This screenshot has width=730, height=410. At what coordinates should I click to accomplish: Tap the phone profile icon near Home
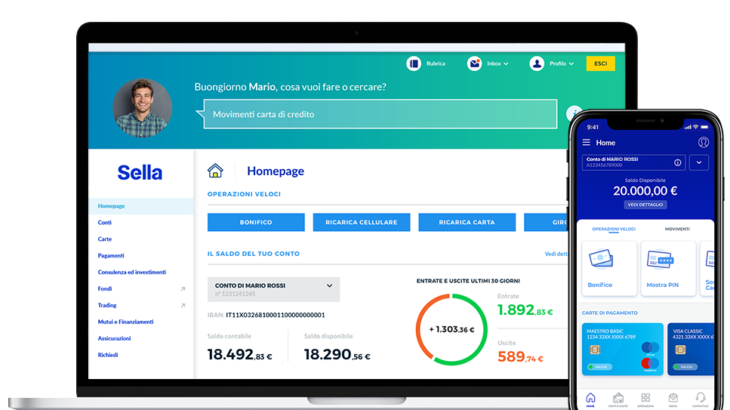pos(703,142)
